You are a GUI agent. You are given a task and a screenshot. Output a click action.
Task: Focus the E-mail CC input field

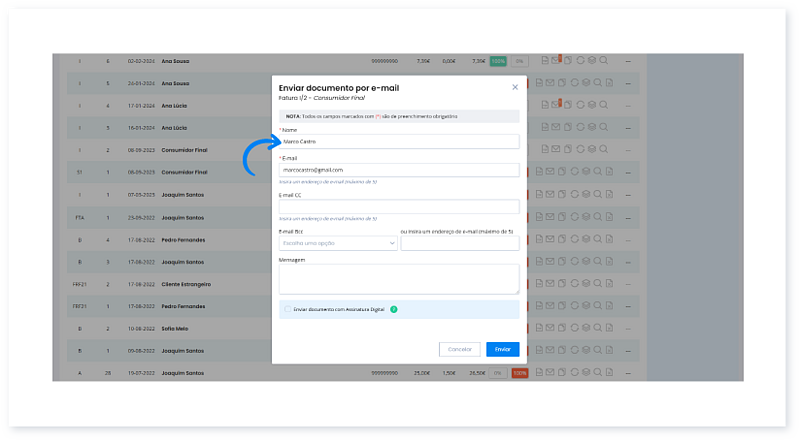399,206
